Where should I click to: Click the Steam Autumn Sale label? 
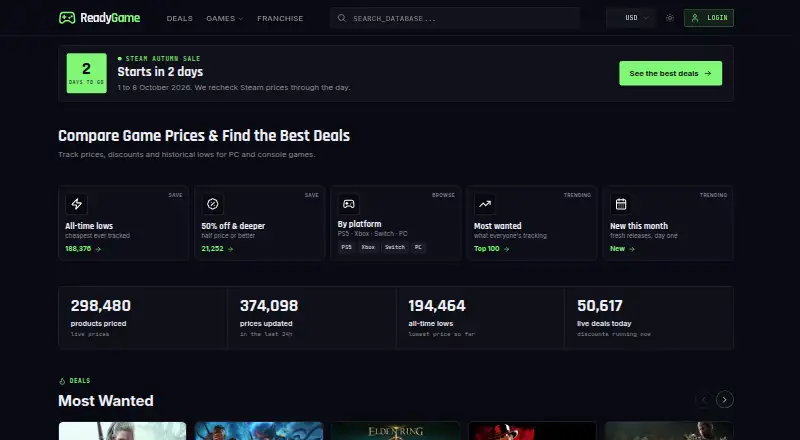163,59
